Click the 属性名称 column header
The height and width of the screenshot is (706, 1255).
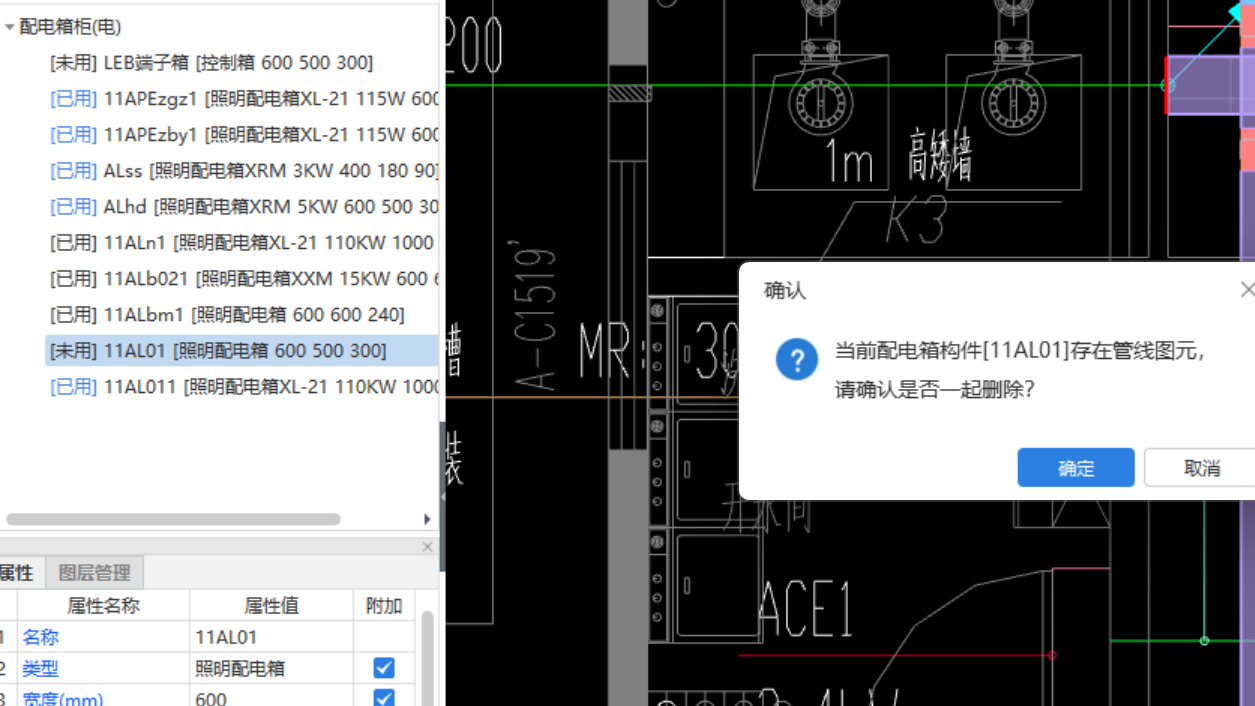pyautogui.click(x=103, y=605)
